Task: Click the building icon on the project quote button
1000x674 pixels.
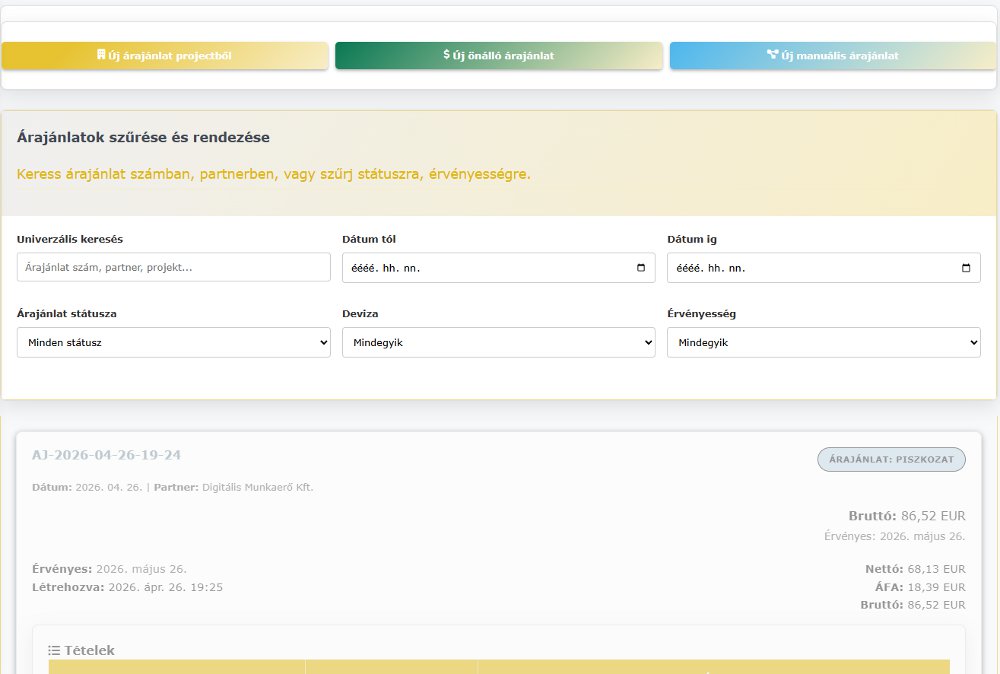Action: coord(100,55)
